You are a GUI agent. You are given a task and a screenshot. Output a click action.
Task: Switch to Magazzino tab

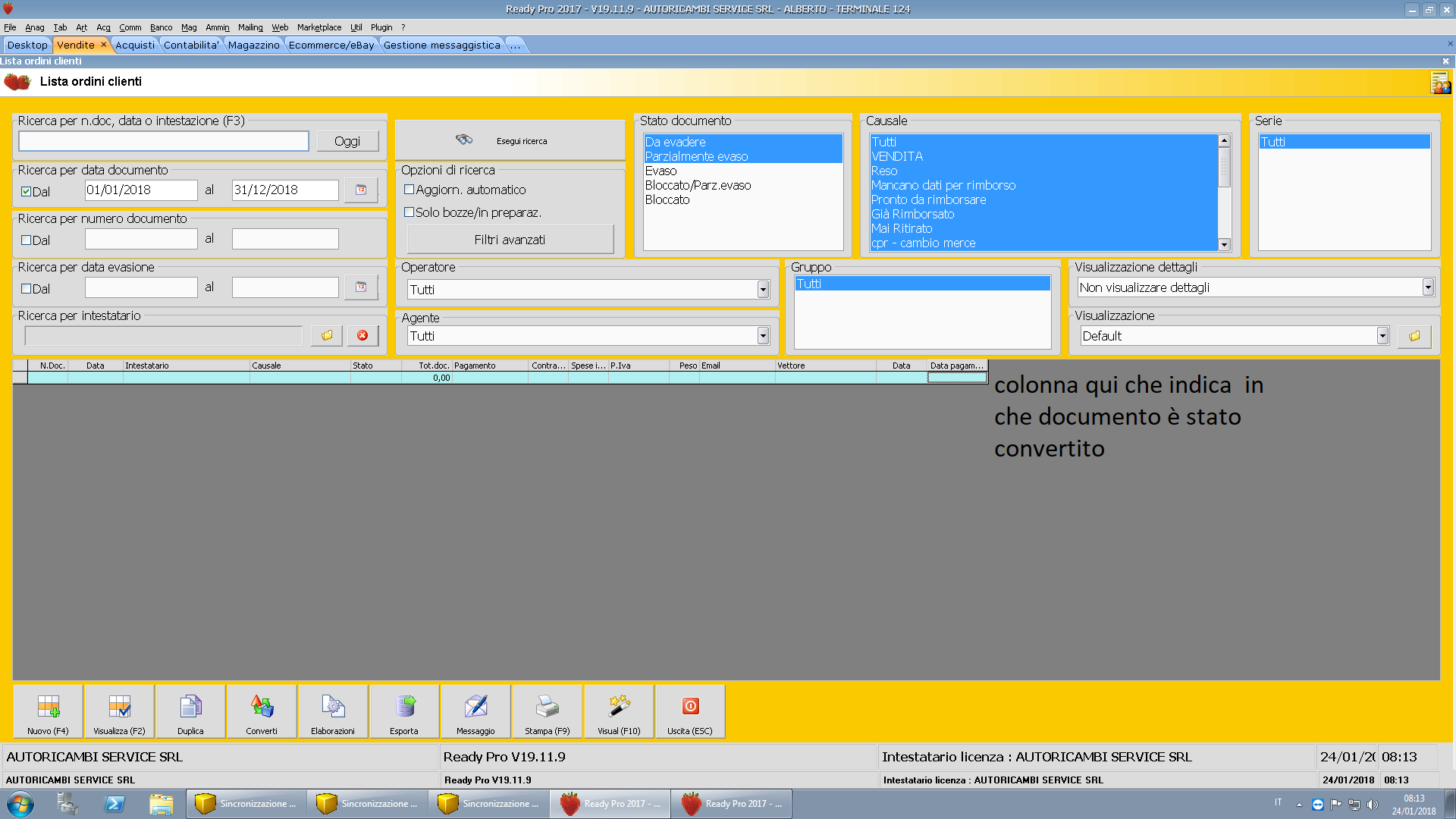pos(253,45)
